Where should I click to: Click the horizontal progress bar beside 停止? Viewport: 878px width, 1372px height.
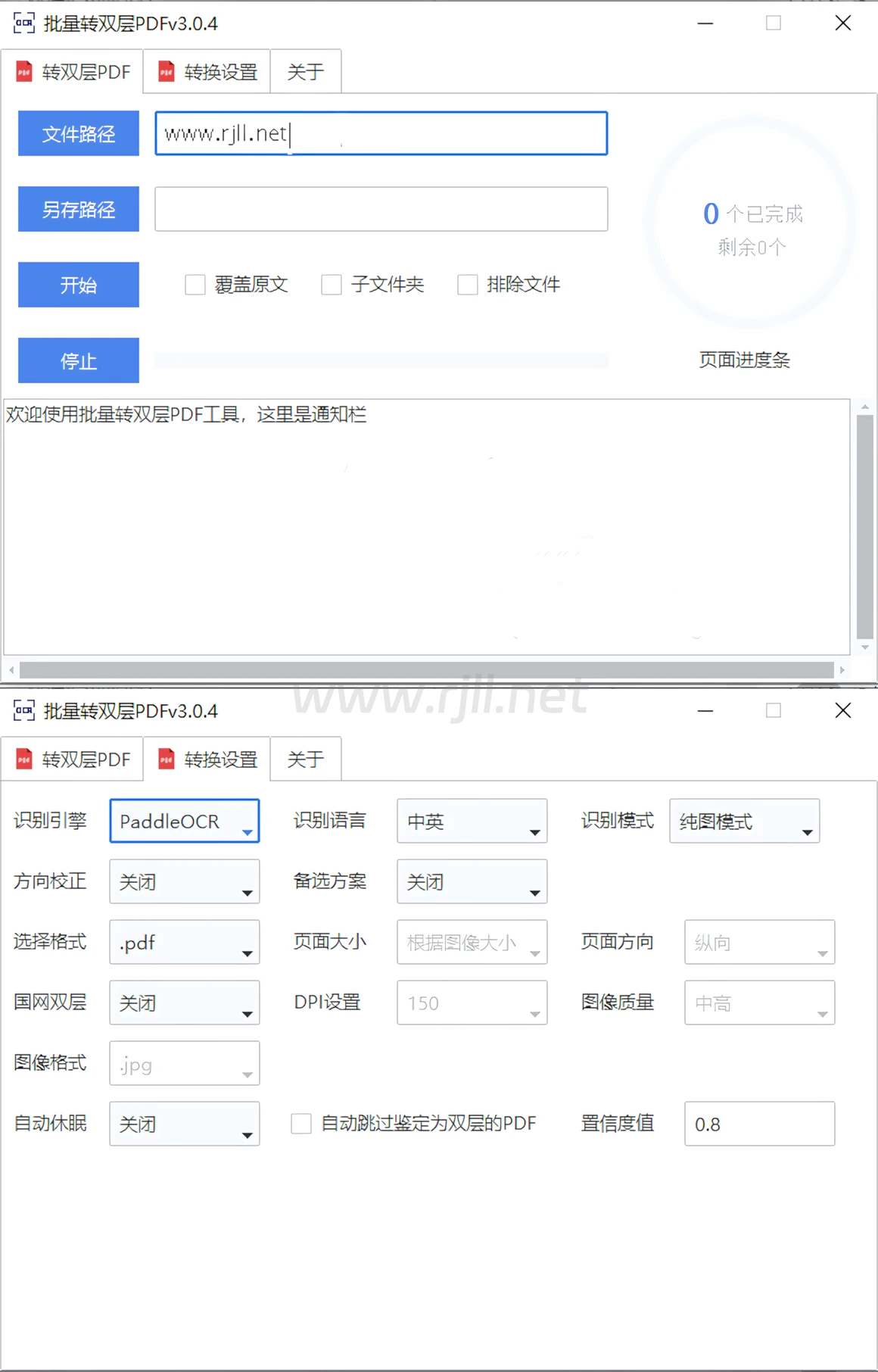(x=381, y=360)
